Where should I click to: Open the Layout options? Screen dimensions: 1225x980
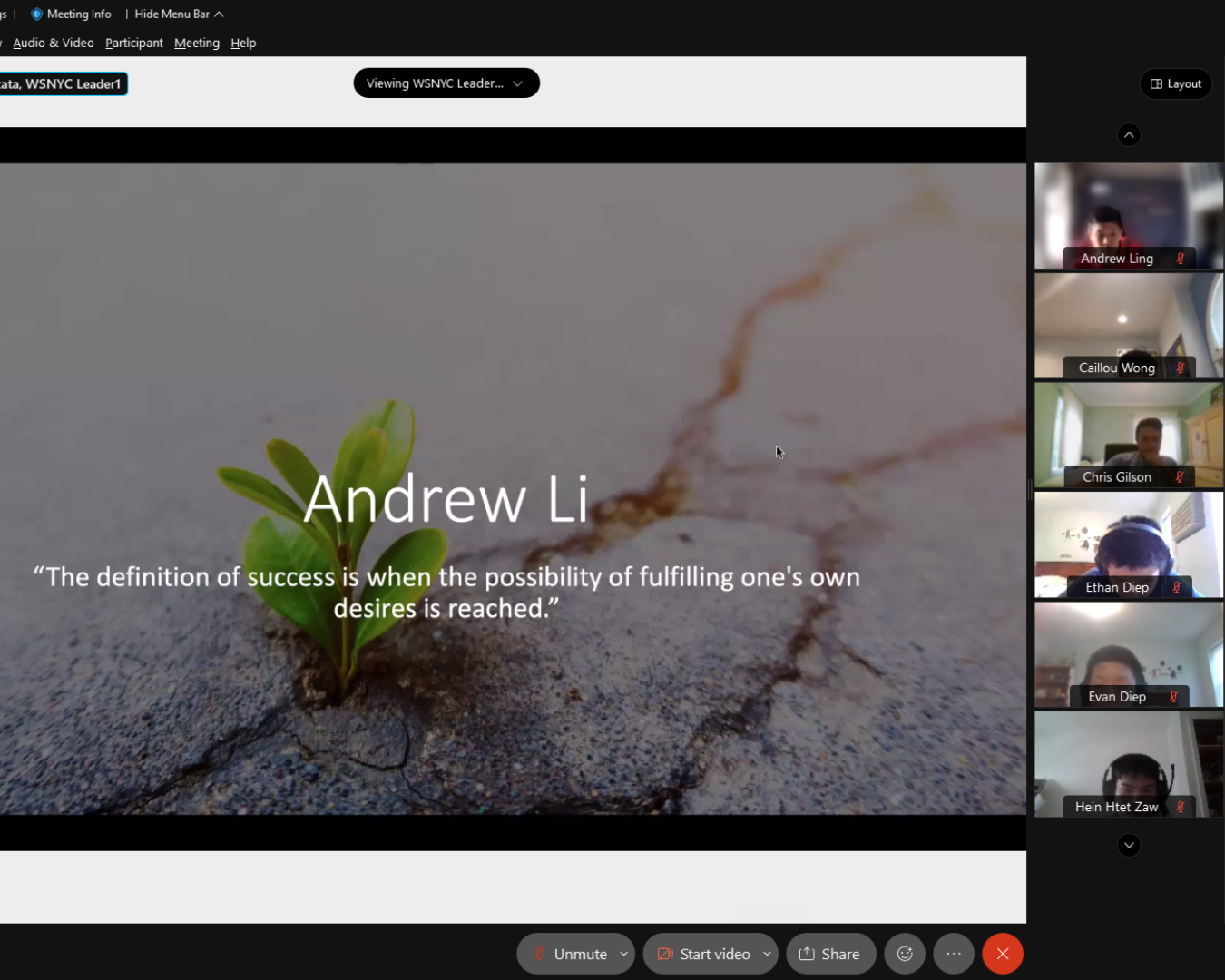click(1176, 83)
